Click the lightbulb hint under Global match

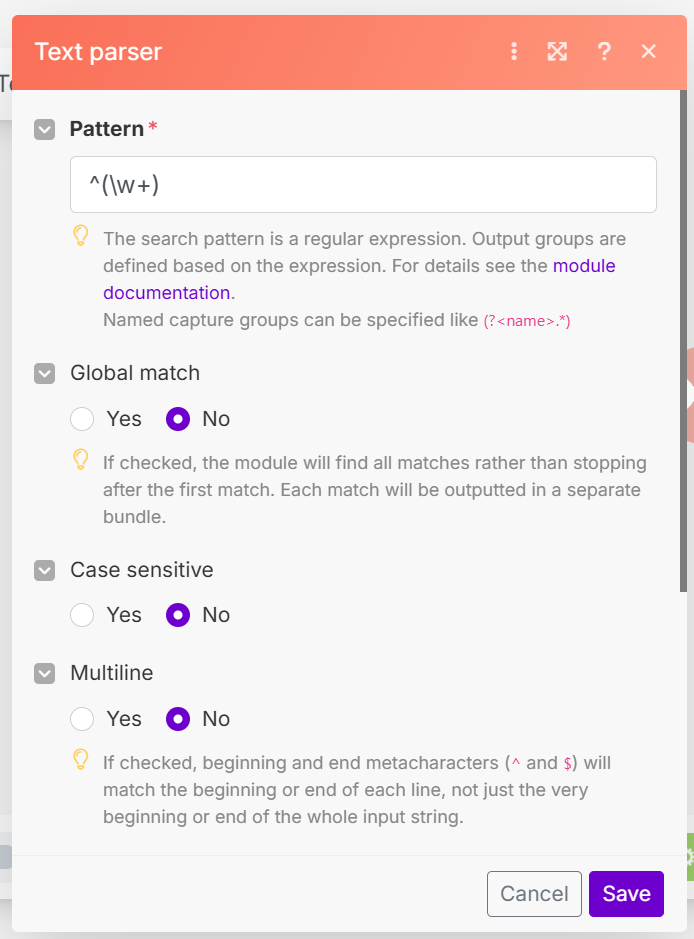[x=81, y=460]
